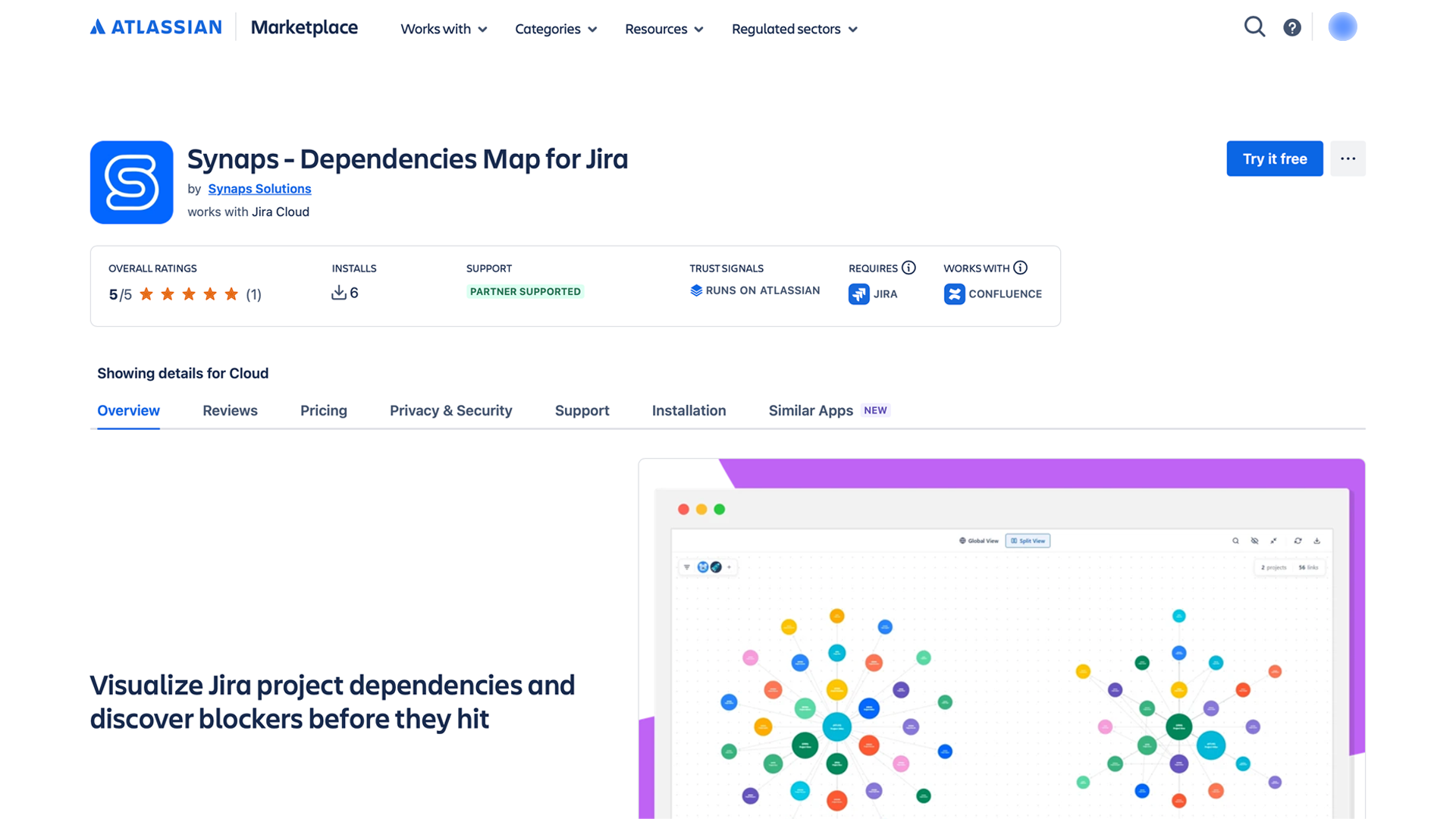Click the Works with info icon

(x=1021, y=268)
